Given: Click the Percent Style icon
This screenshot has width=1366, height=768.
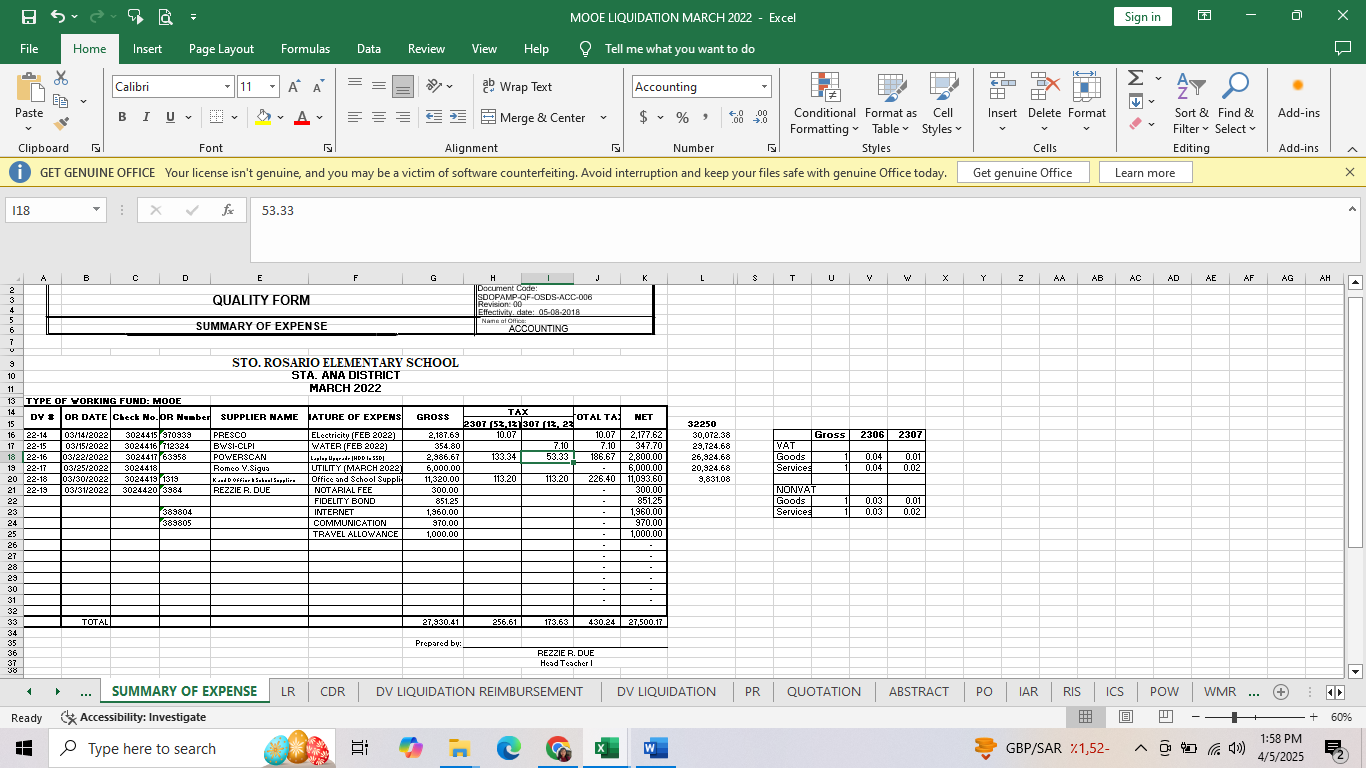Looking at the screenshot, I should point(682,117).
